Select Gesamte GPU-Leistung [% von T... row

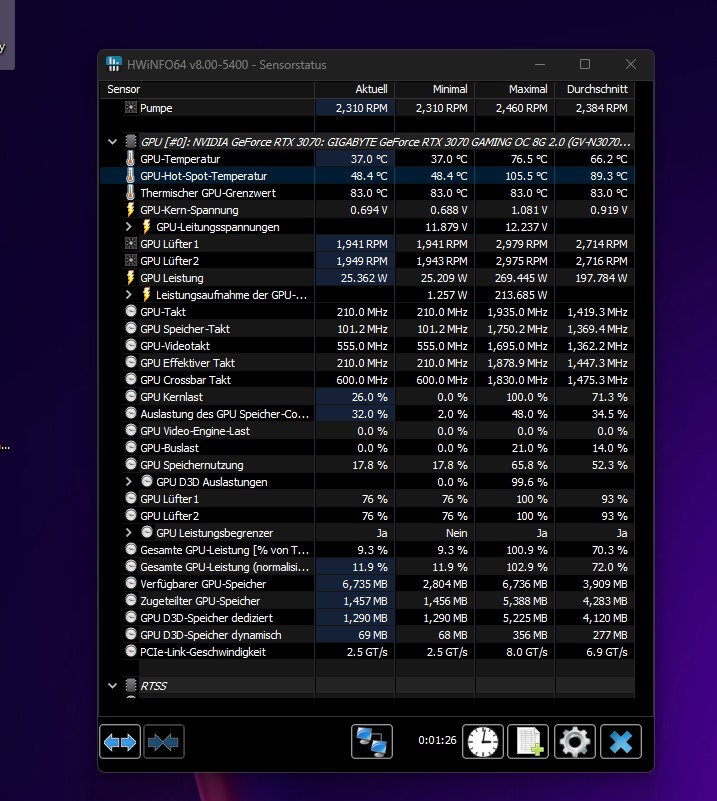pos(225,550)
